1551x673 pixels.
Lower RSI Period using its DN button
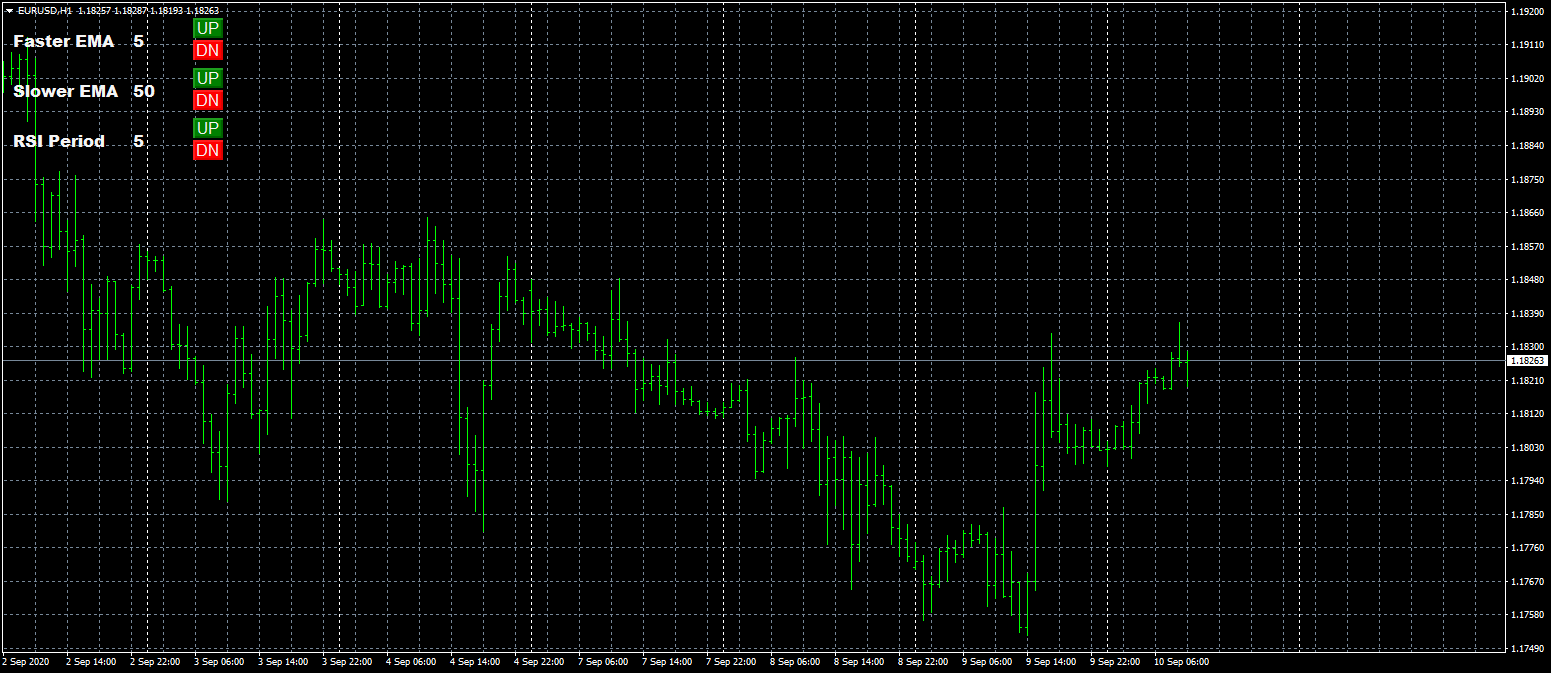208,150
